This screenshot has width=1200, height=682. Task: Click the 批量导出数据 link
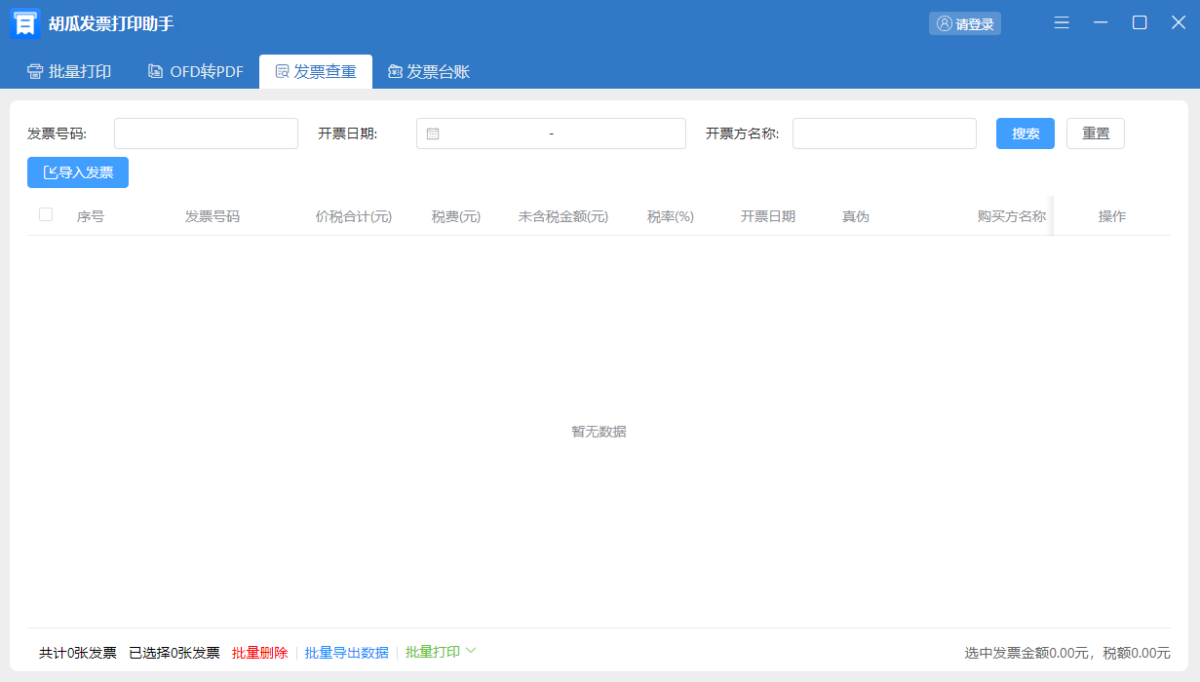pyautogui.click(x=346, y=653)
